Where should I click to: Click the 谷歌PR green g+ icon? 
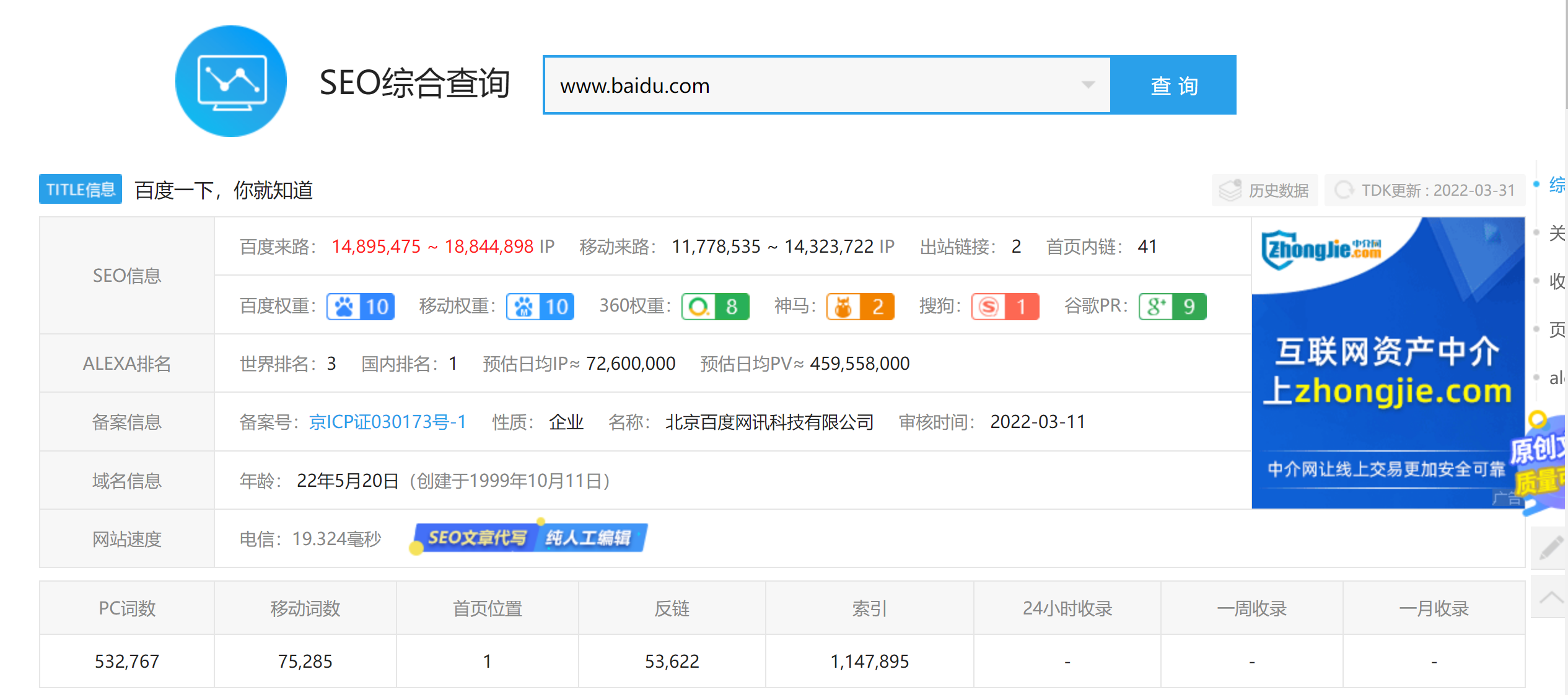[x=1156, y=307]
